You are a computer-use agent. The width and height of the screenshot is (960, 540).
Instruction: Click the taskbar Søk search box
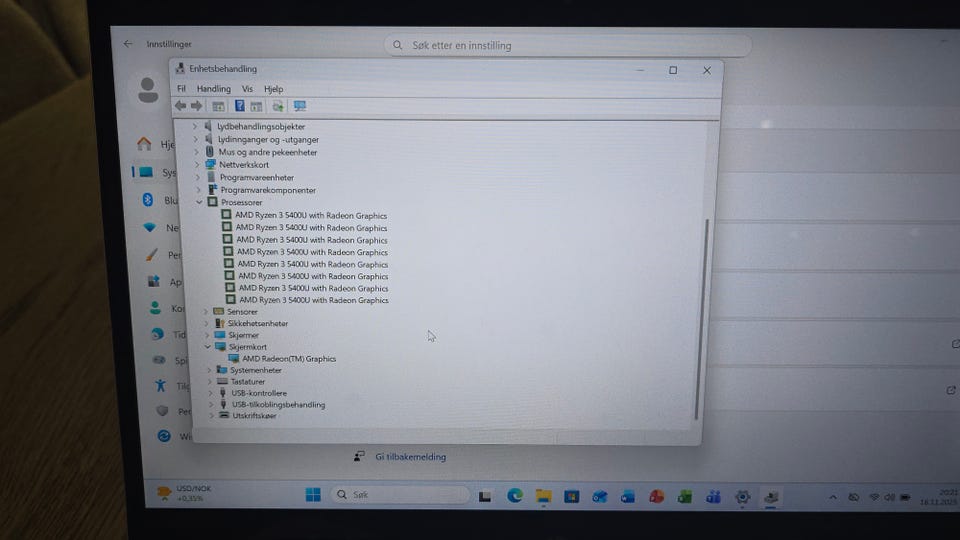click(400, 494)
